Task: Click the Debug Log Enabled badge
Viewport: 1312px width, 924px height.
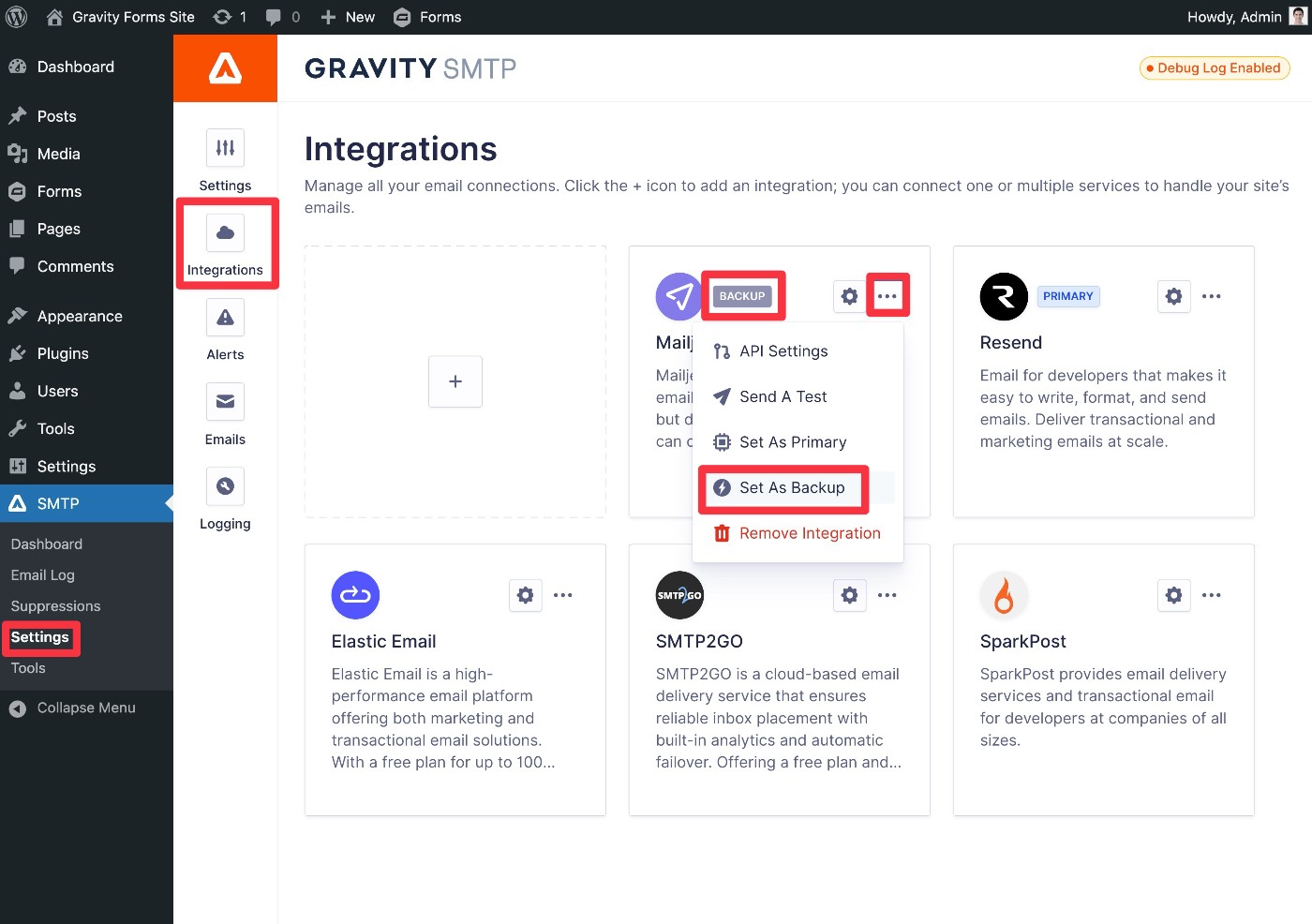Action: click(1215, 68)
